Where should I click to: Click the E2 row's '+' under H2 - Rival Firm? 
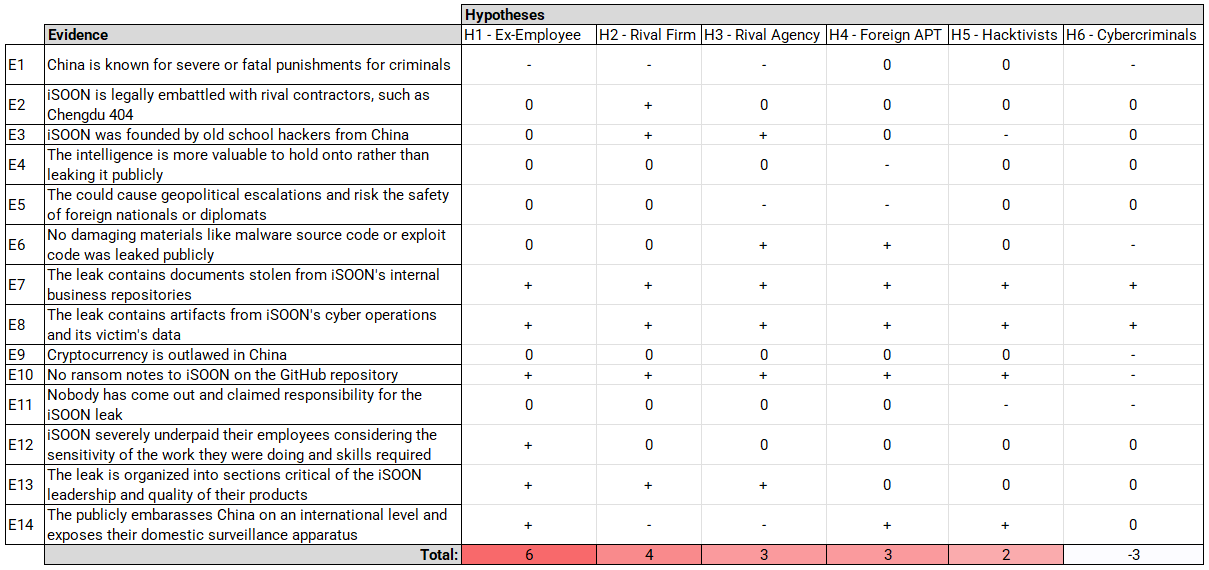coord(648,105)
